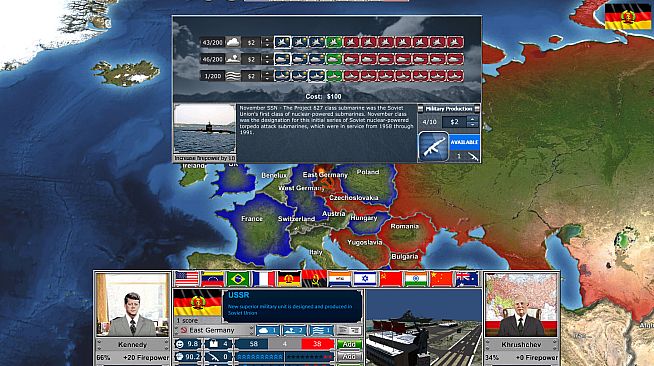
Task: Select the Australia flag
Action: click(x=467, y=279)
